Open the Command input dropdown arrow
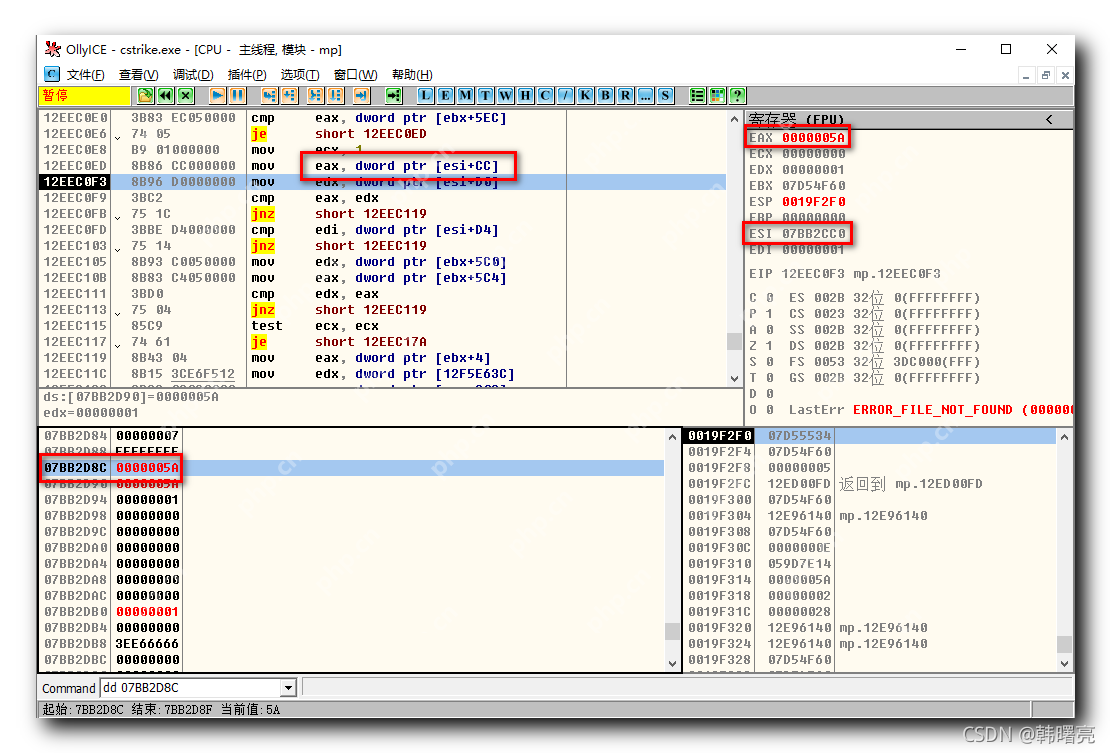The width and height of the screenshot is (1110, 753). pos(290,688)
